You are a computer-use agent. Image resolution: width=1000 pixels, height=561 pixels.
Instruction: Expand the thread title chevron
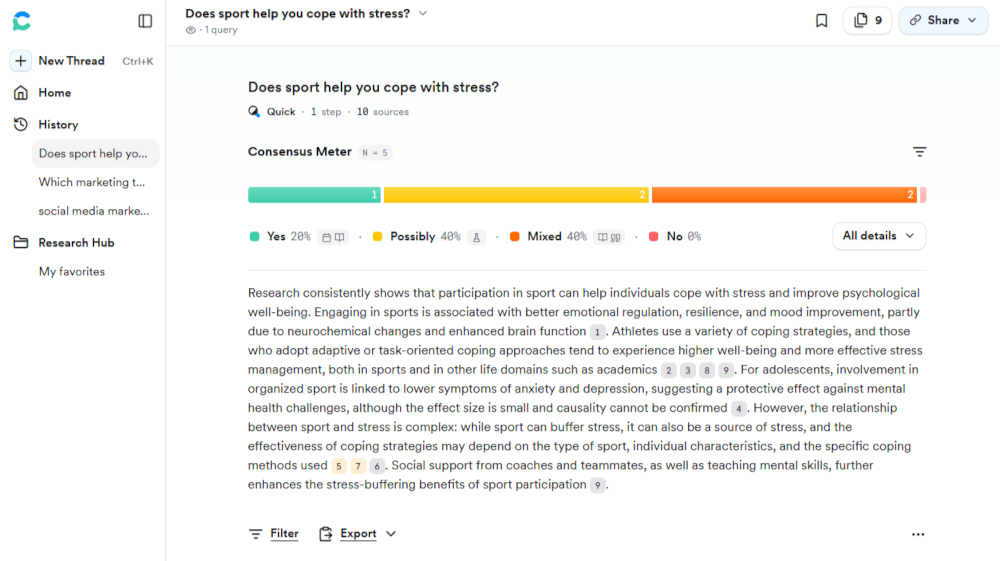tap(423, 14)
